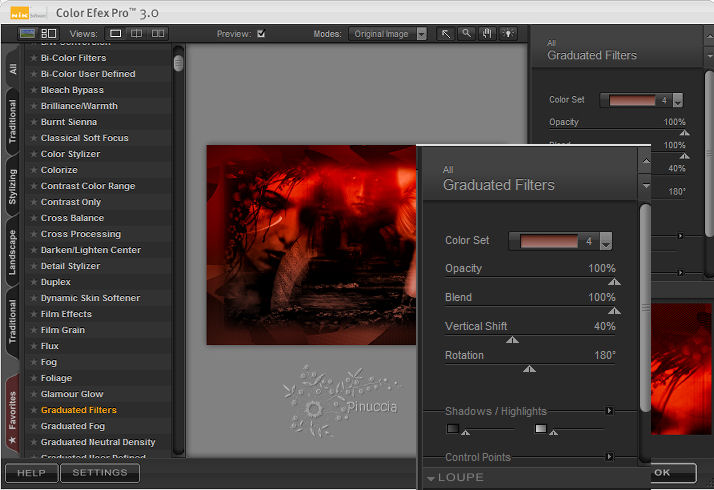Click the light bulb background icon

coord(509,33)
